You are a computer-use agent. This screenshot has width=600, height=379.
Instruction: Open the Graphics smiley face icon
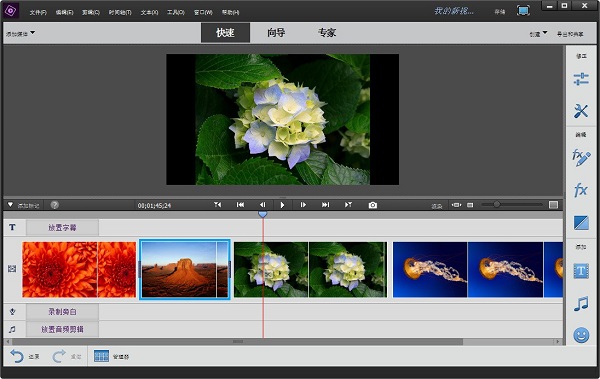(581, 335)
